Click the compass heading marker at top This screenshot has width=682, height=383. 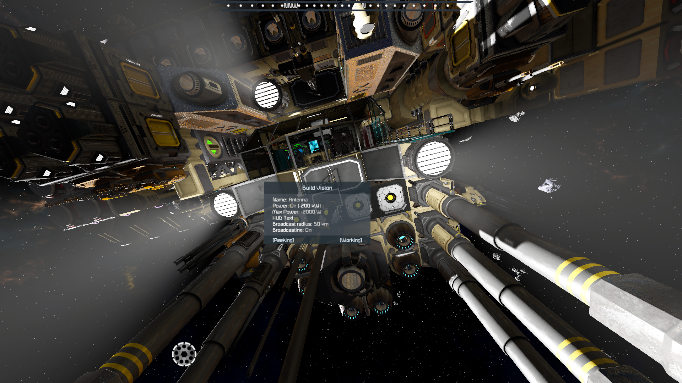pyautogui.click(x=291, y=6)
